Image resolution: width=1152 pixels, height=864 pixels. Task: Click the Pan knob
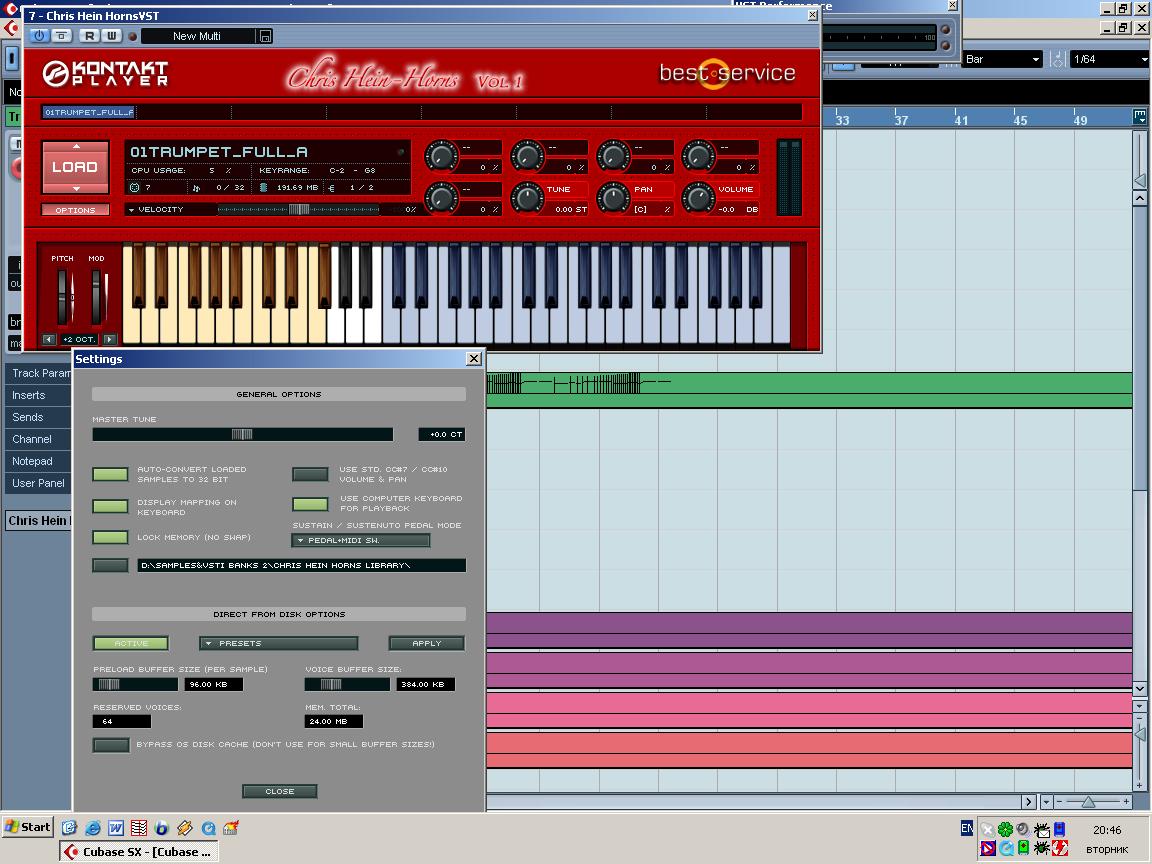tap(612, 198)
